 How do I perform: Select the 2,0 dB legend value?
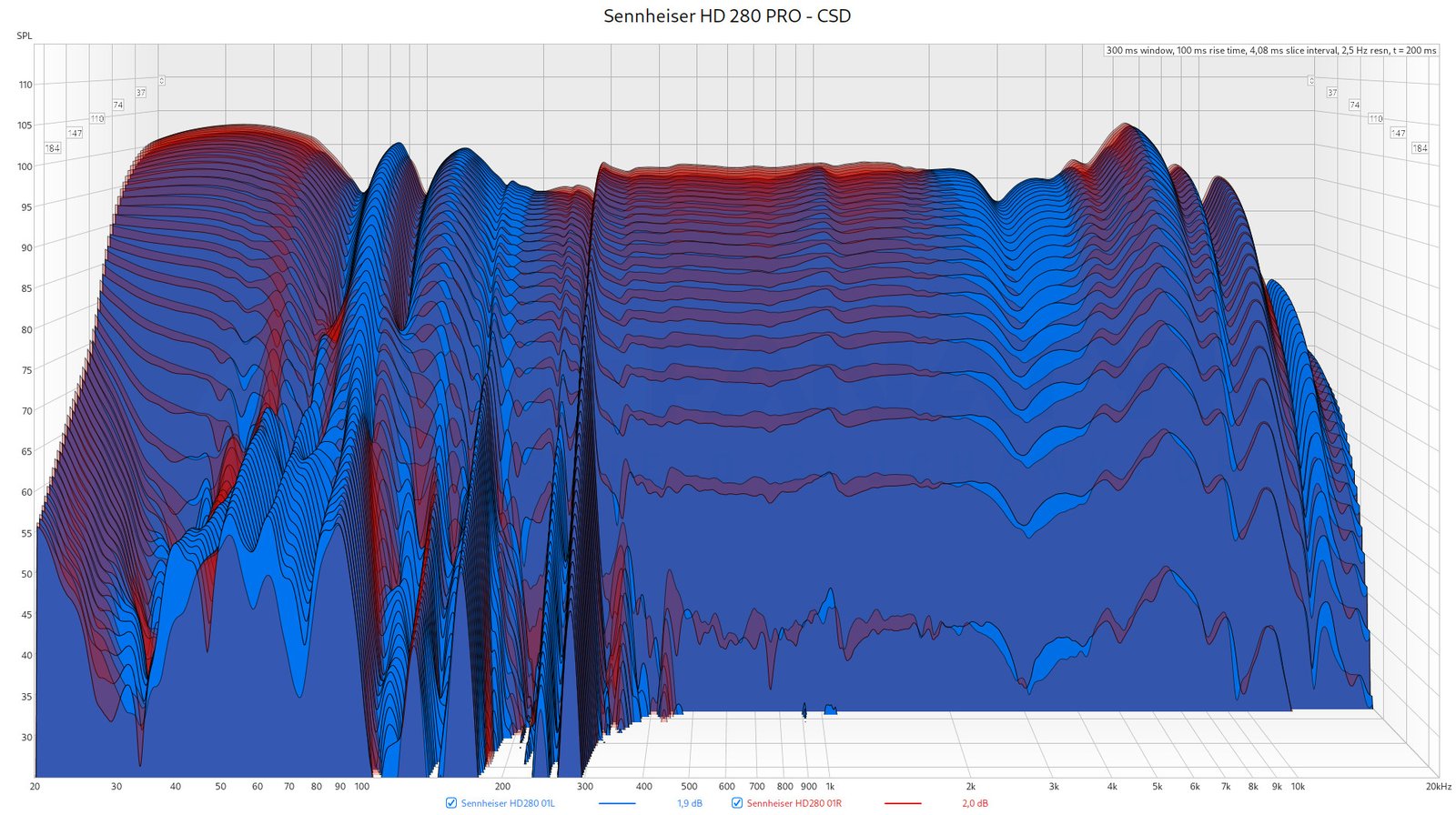975,803
